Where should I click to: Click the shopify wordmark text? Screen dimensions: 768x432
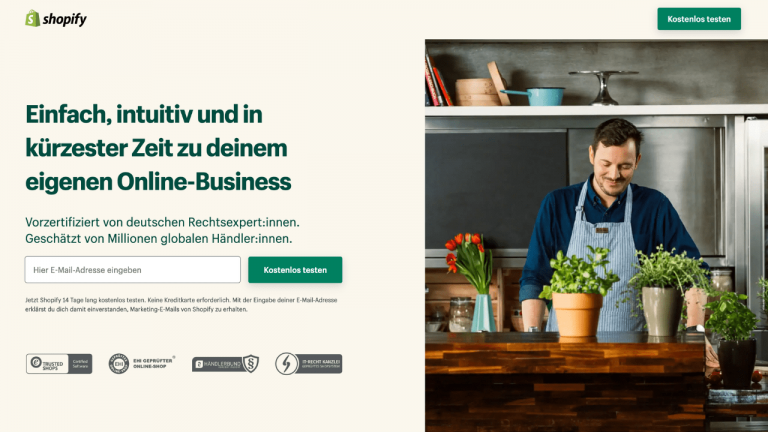pyautogui.click(x=65, y=20)
